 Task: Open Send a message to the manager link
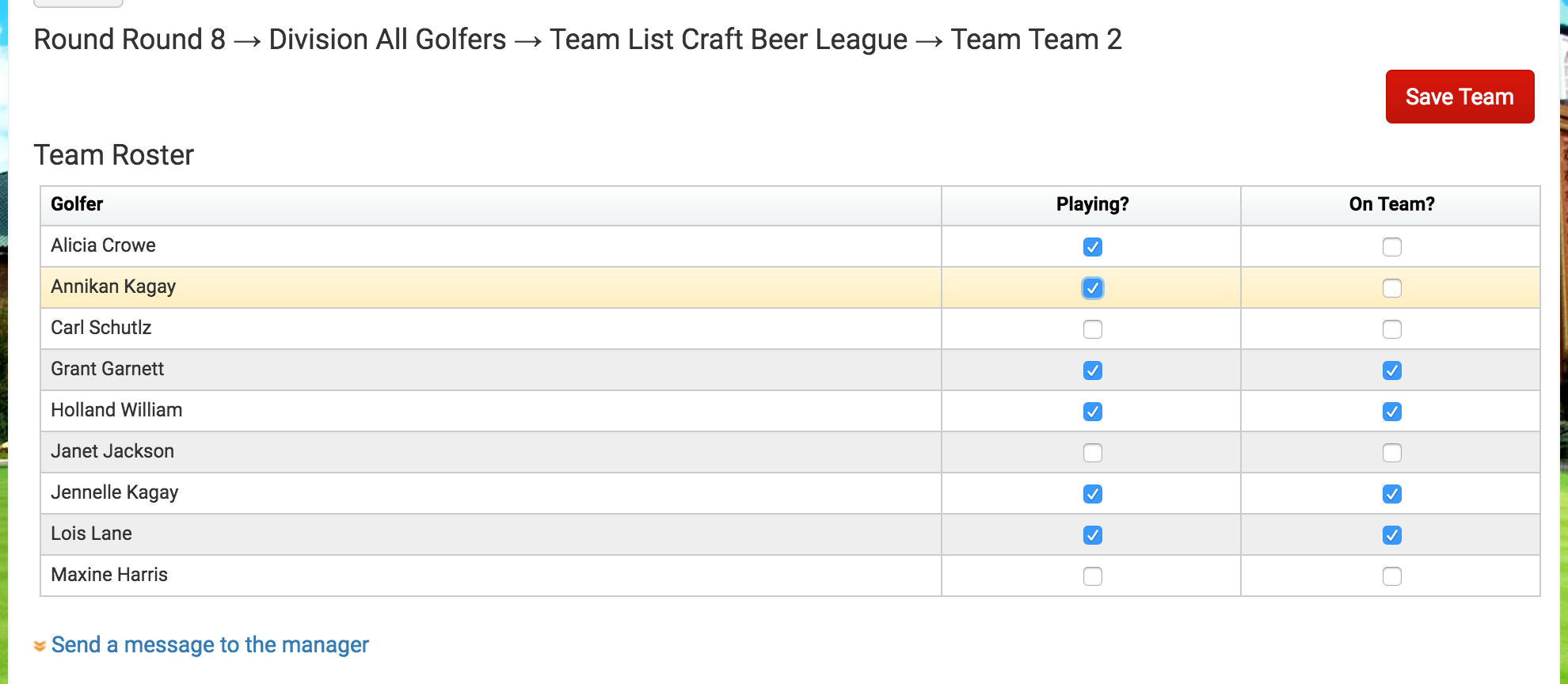210,644
